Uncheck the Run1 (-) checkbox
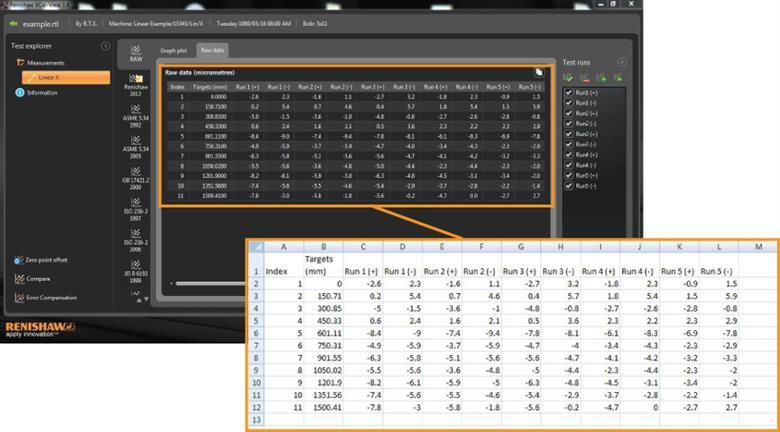 click(x=569, y=103)
